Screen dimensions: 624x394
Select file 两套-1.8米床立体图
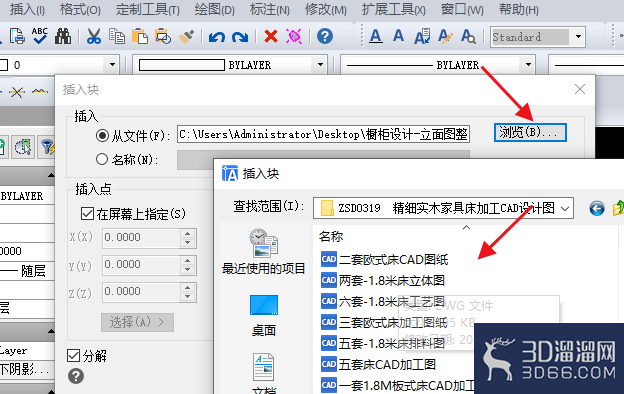pyautogui.click(x=383, y=281)
